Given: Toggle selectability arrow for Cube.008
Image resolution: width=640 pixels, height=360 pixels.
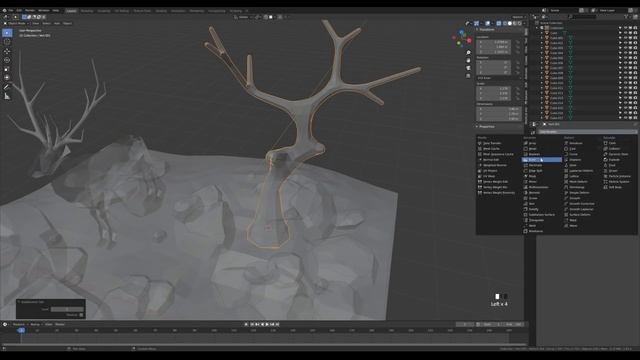Looking at the screenshot, I should coord(620,73).
